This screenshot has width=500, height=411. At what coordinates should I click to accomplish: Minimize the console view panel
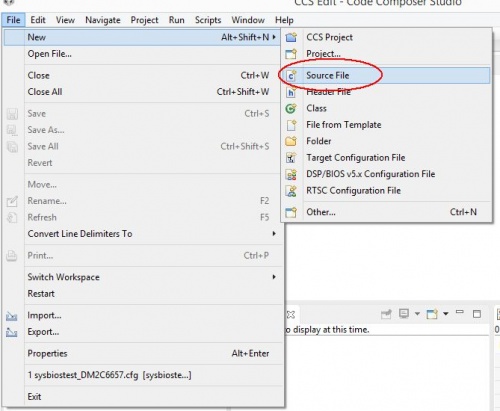460,313
